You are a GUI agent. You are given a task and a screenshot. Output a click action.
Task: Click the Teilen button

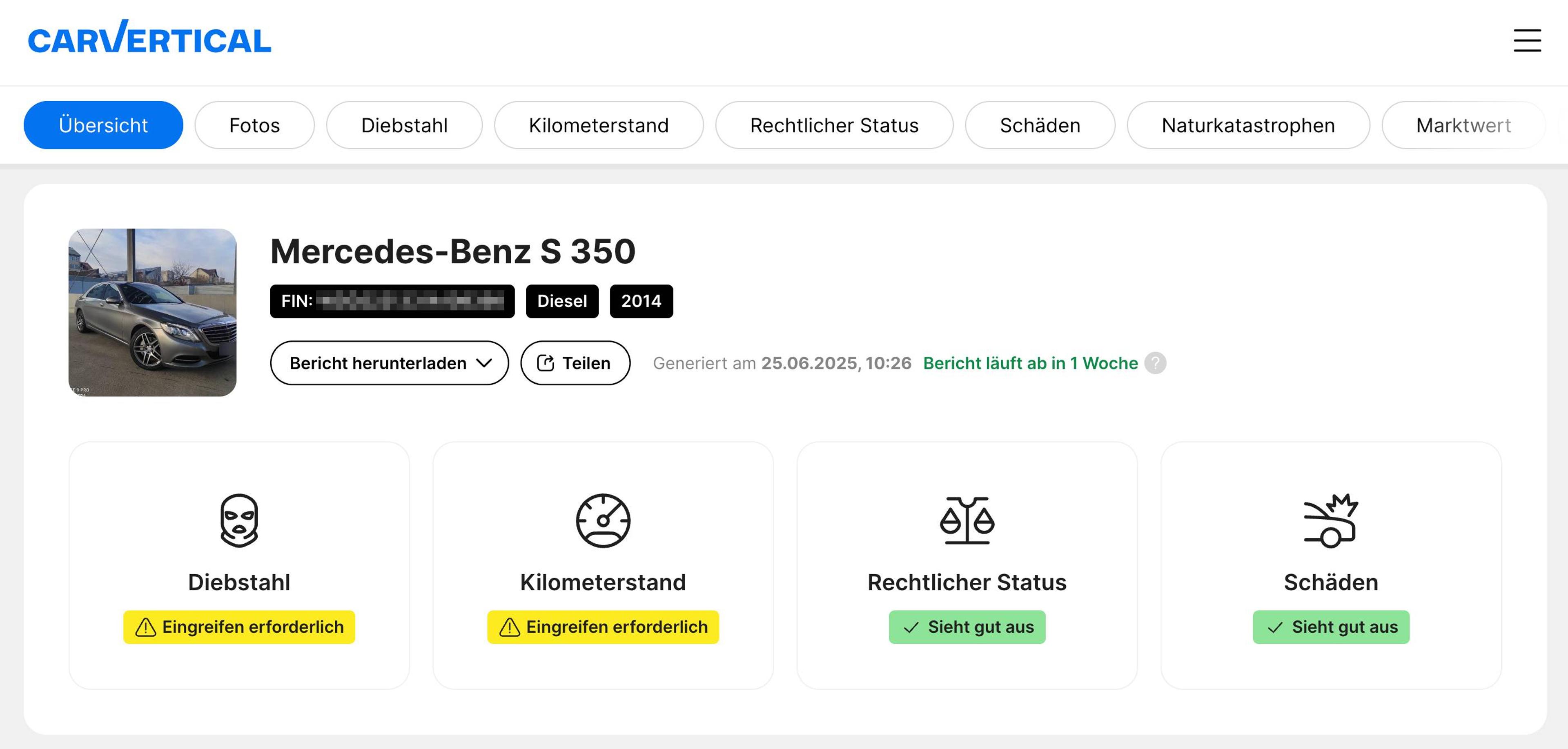pyautogui.click(x=575, y=362)
